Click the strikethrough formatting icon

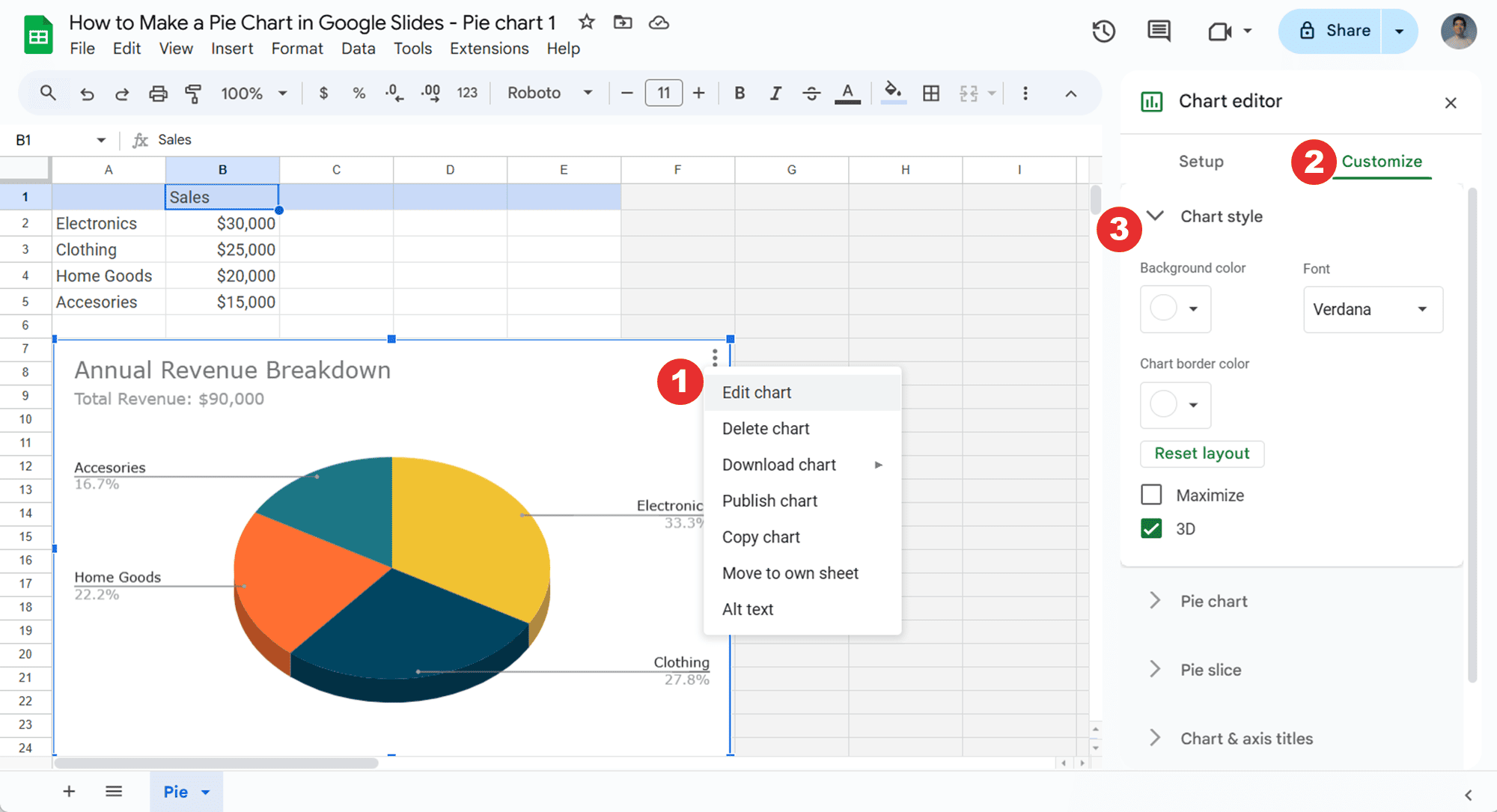click(811, 94)
